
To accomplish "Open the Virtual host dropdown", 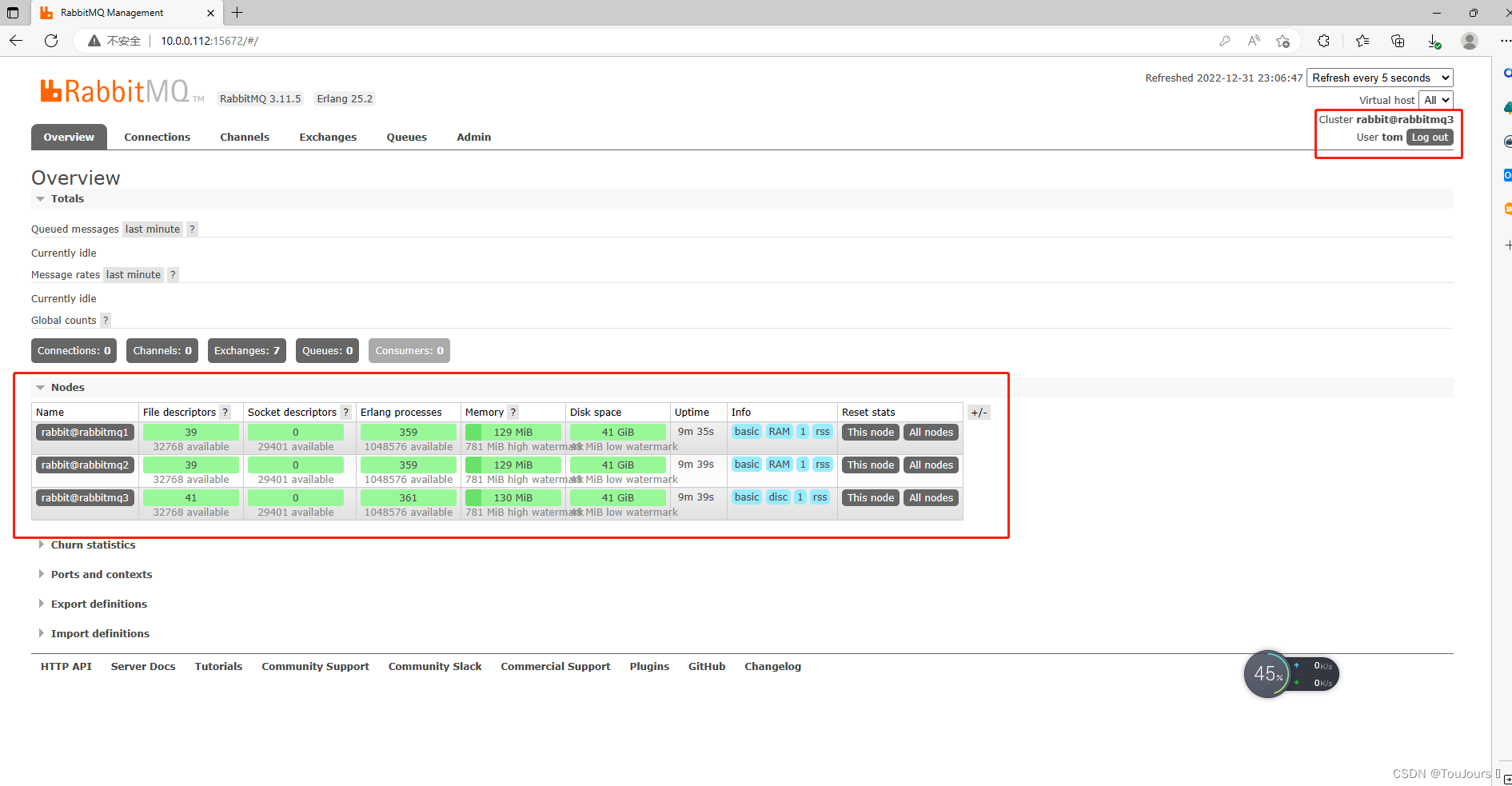I will tap(1436, 100).
